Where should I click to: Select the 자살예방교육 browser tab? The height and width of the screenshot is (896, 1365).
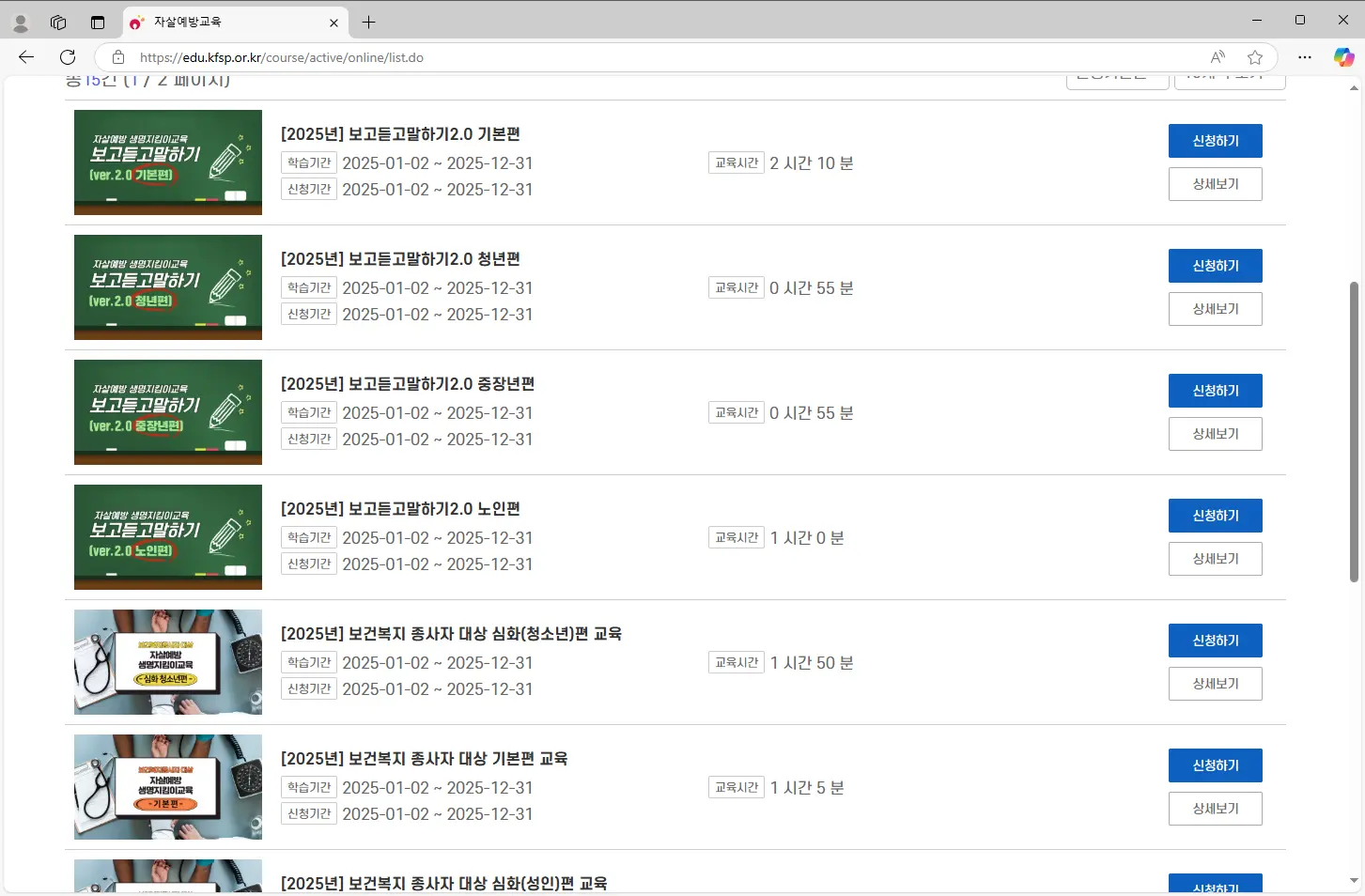[x=235, y=22]
